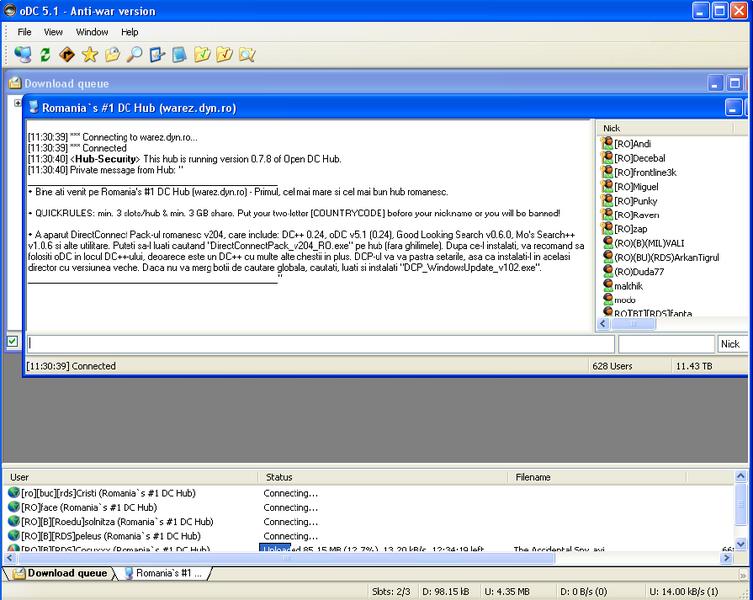753x600 pixels.
Task: Click the user icon beside [RO]Punky
Action: click(607, 200)
